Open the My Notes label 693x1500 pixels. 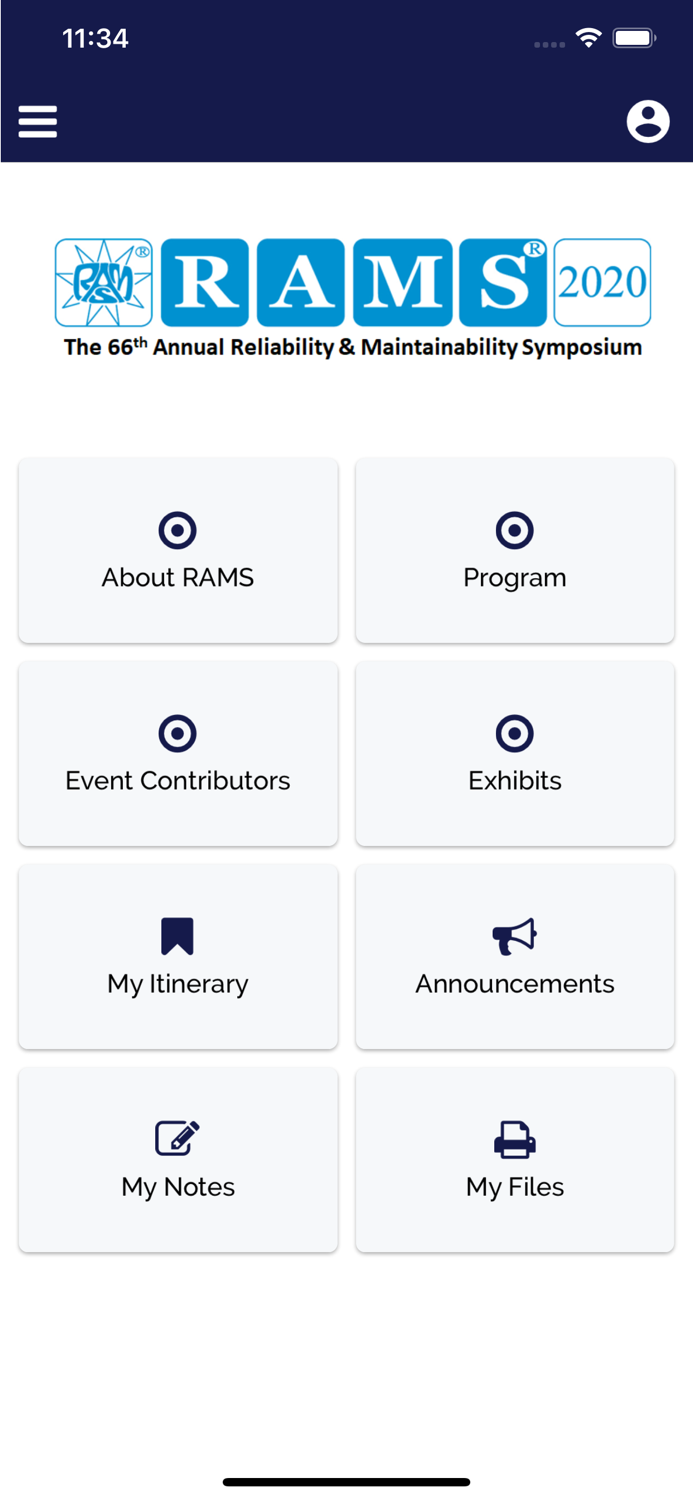pos(178,1187)
